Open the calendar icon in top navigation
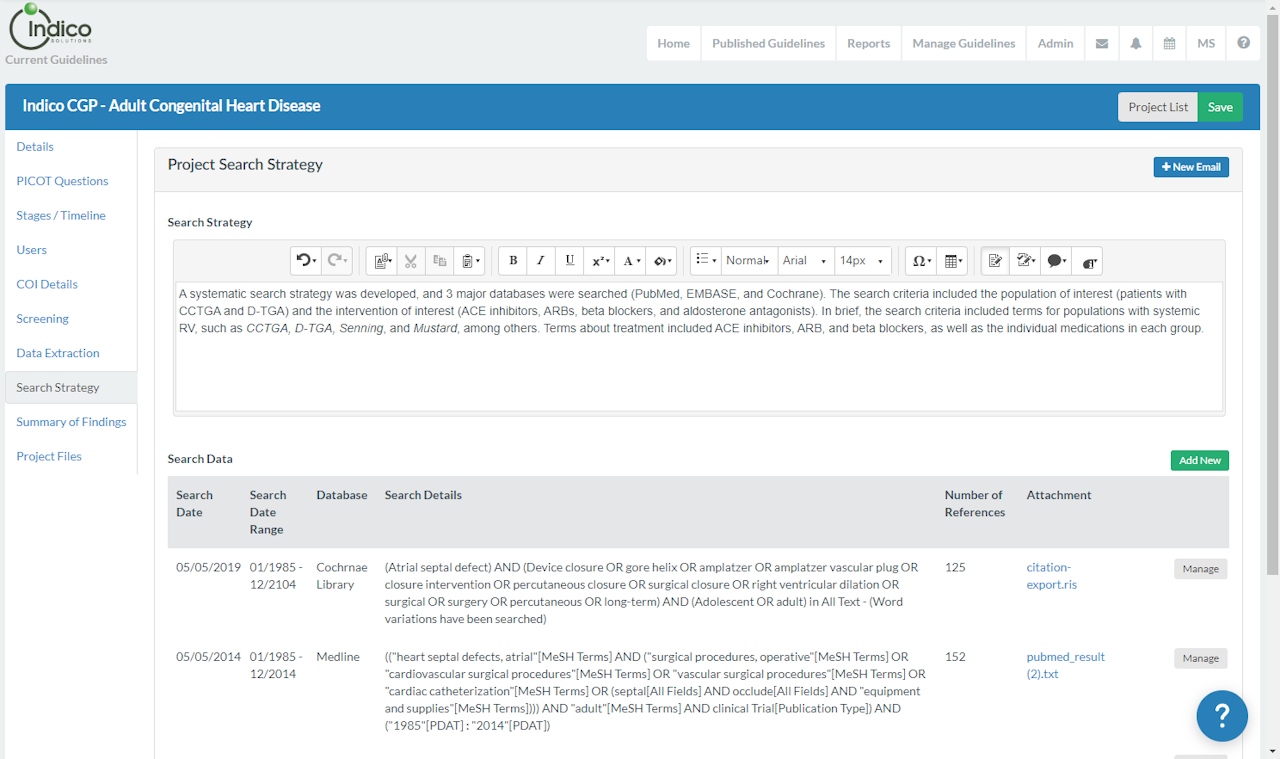 point(1170,43)
